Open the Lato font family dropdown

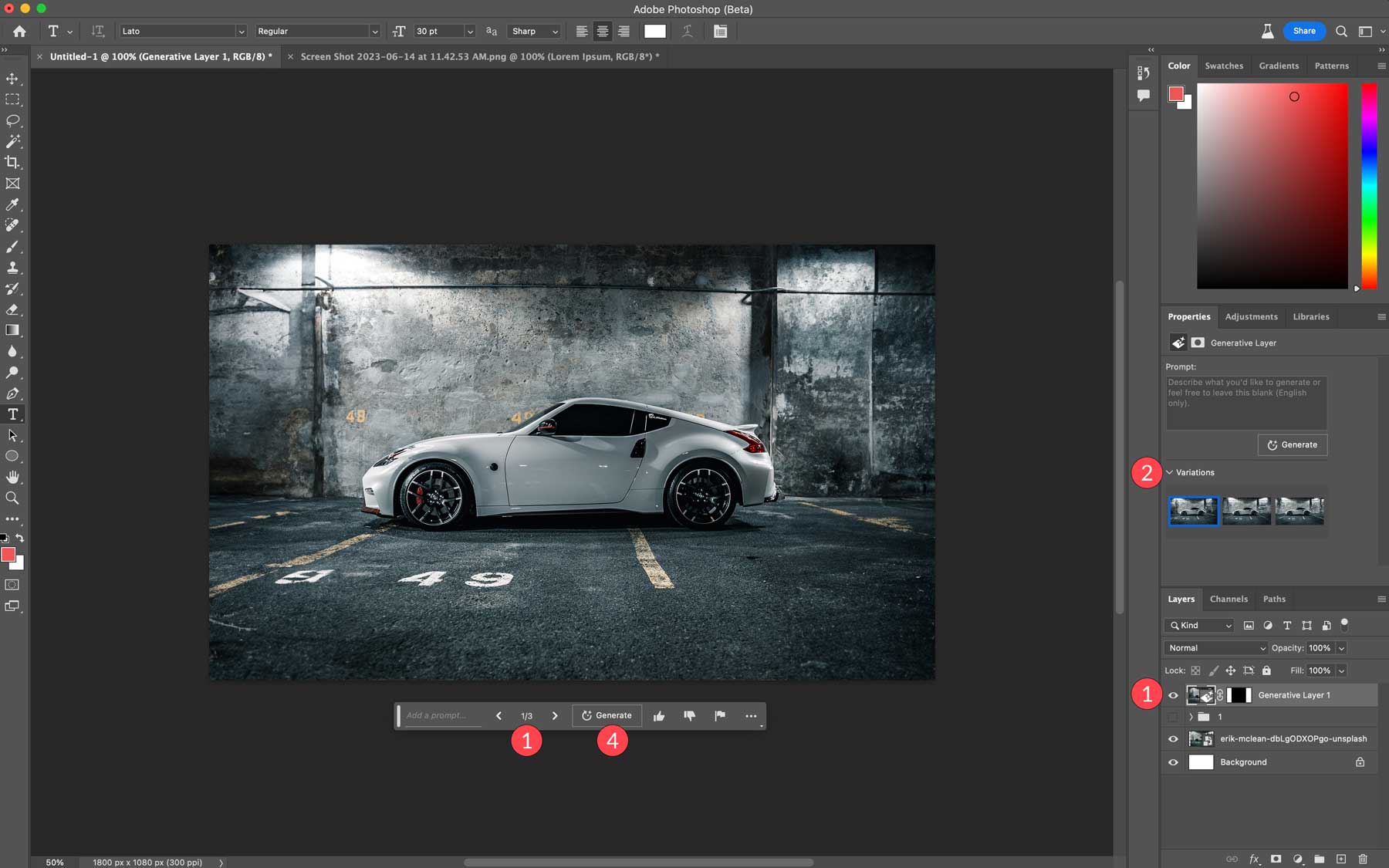pyautogui.click(x=183, y=32)
